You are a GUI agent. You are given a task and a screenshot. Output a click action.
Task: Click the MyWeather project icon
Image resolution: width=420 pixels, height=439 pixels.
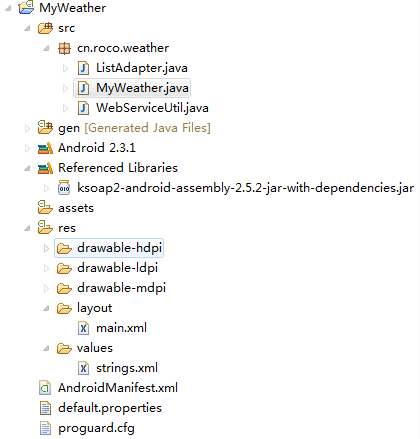[26, 7]
